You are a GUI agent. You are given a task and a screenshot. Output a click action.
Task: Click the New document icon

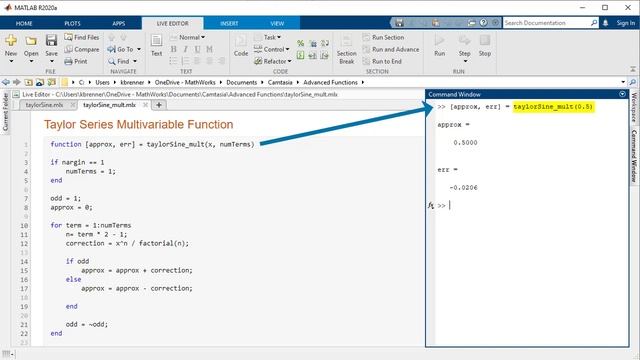pos(11,41)
